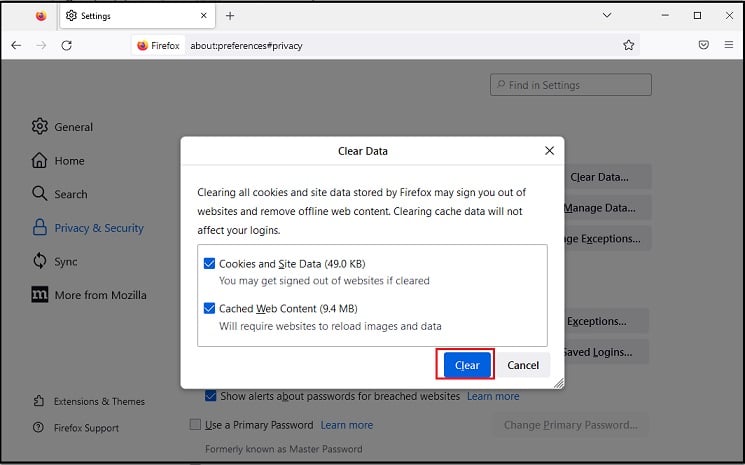Close the Clear Data dialog with X
The image size is (745, 465).
[549, 151]
